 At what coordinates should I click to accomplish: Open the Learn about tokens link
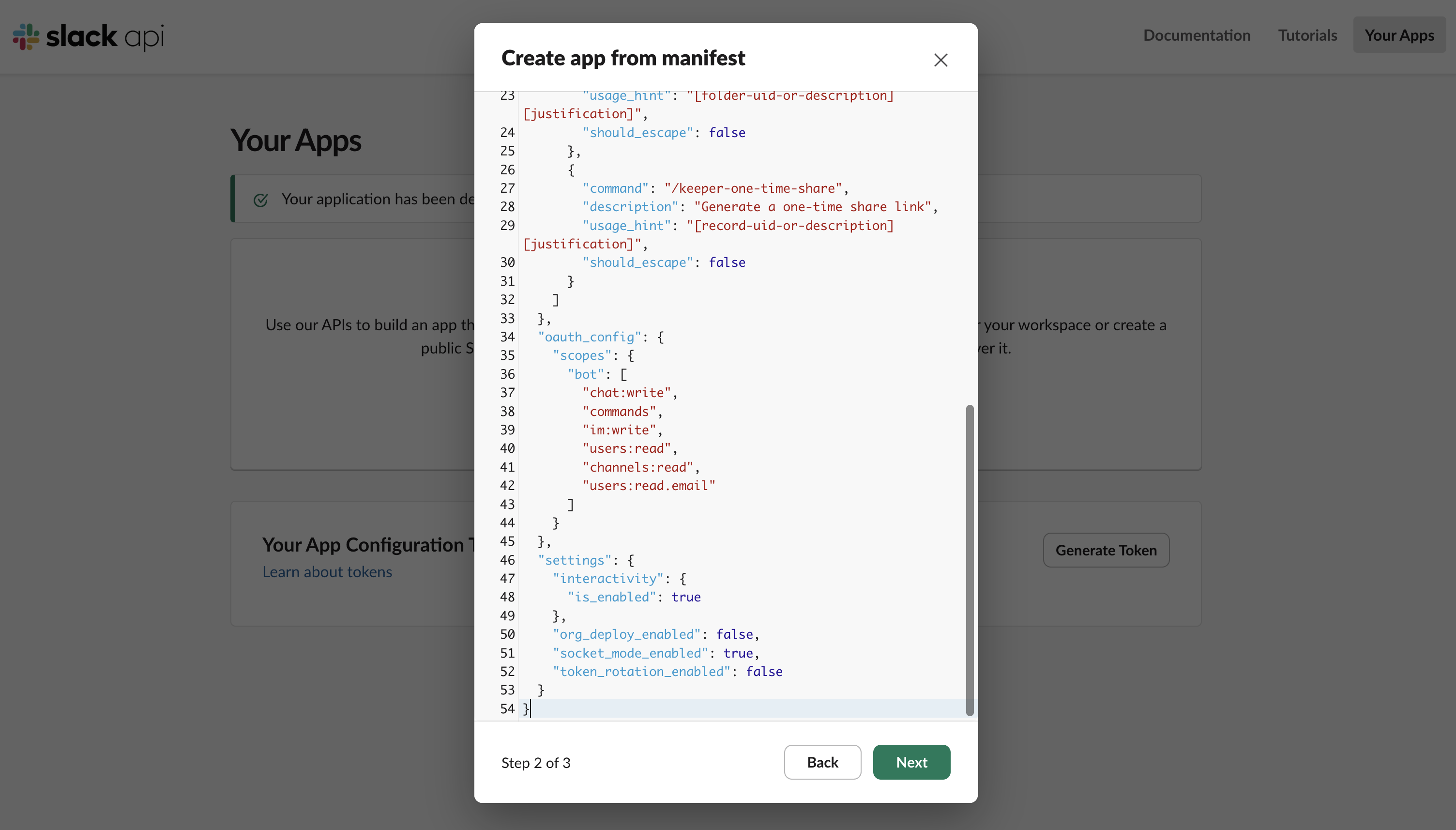click(x=327, y=572)
